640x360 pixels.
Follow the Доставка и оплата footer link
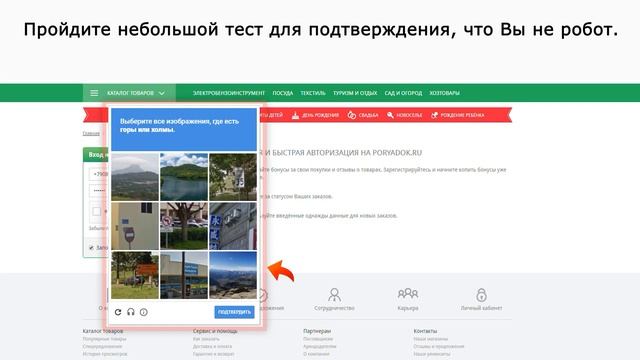[212, 347]
